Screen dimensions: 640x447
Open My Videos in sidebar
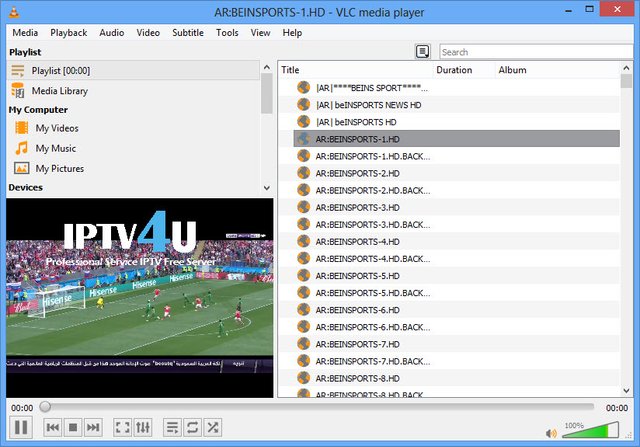point(57,128)
